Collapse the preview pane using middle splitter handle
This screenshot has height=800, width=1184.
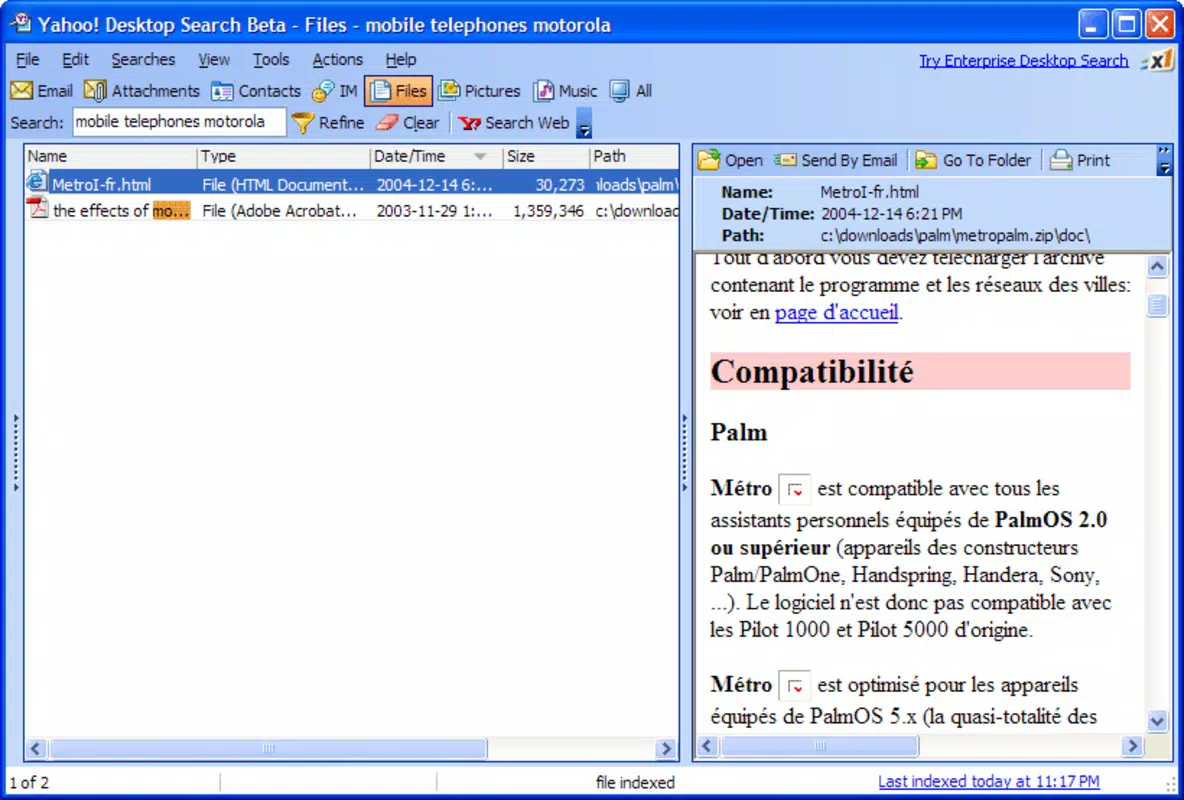coord(685,453)
